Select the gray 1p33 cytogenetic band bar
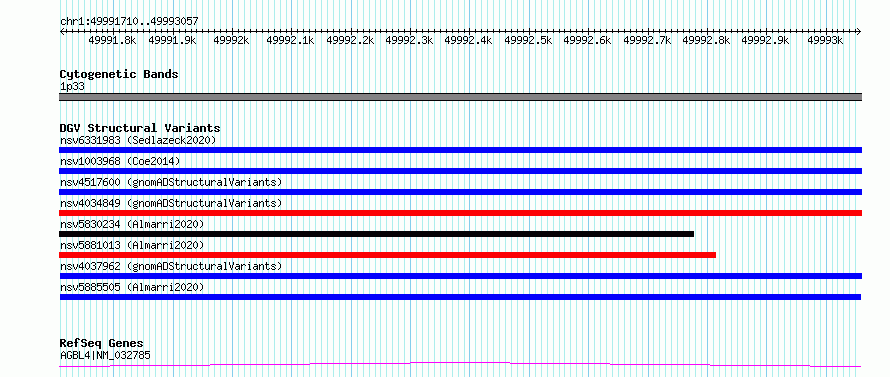This screenshot has width=890, height=377. [x=460, y=97]
